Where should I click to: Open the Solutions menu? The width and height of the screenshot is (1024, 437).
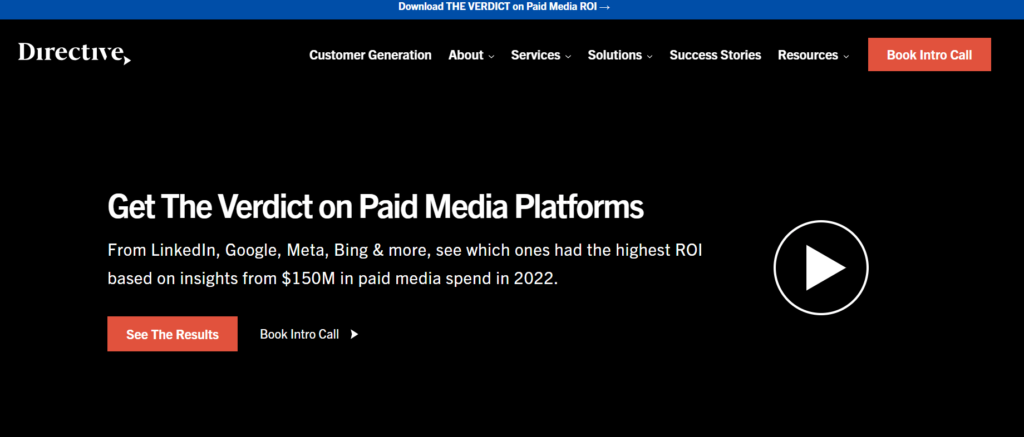coord(615,56)
